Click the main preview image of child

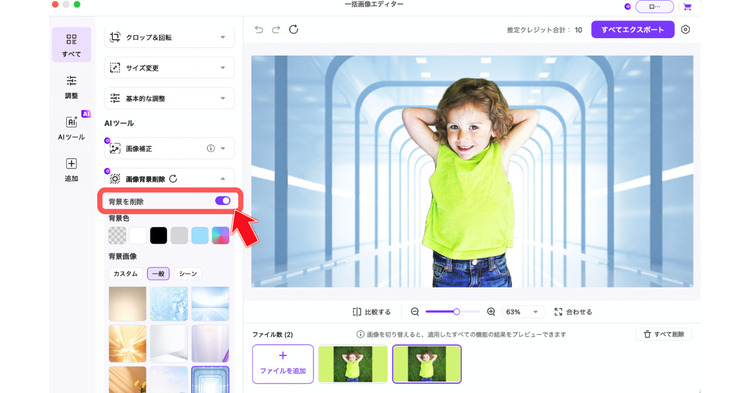472,171
